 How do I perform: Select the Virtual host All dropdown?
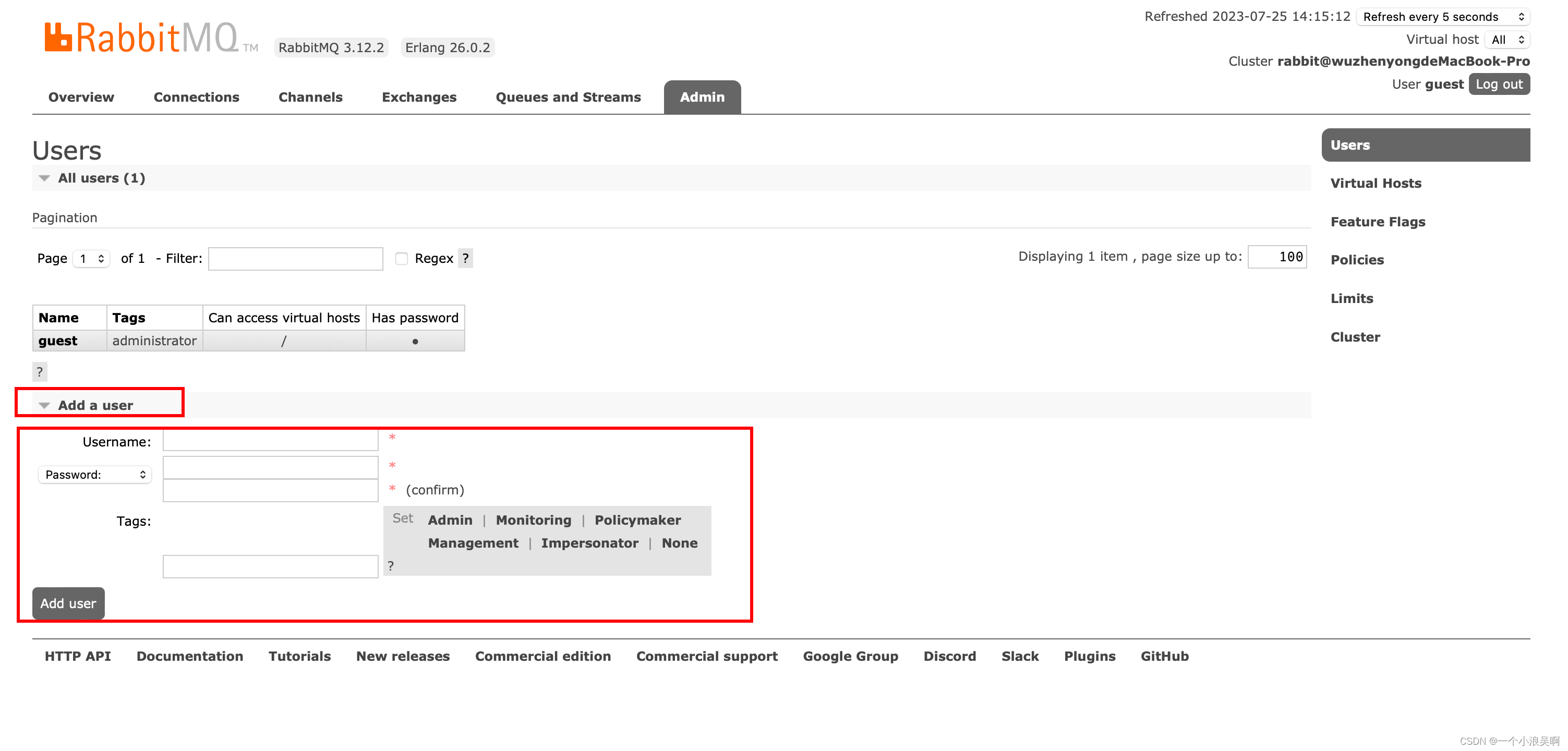pos(1506,39)
